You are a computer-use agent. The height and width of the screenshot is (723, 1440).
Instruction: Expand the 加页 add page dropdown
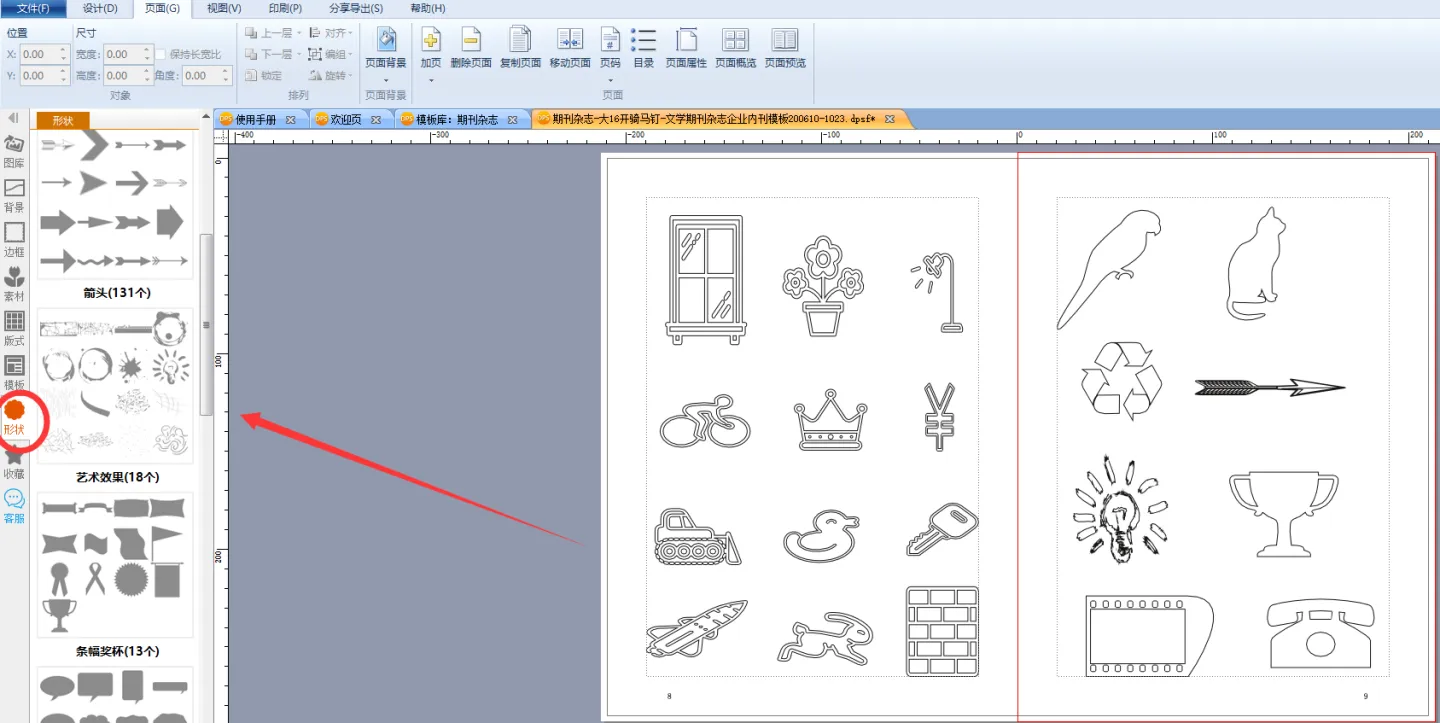tap(431, 80)
